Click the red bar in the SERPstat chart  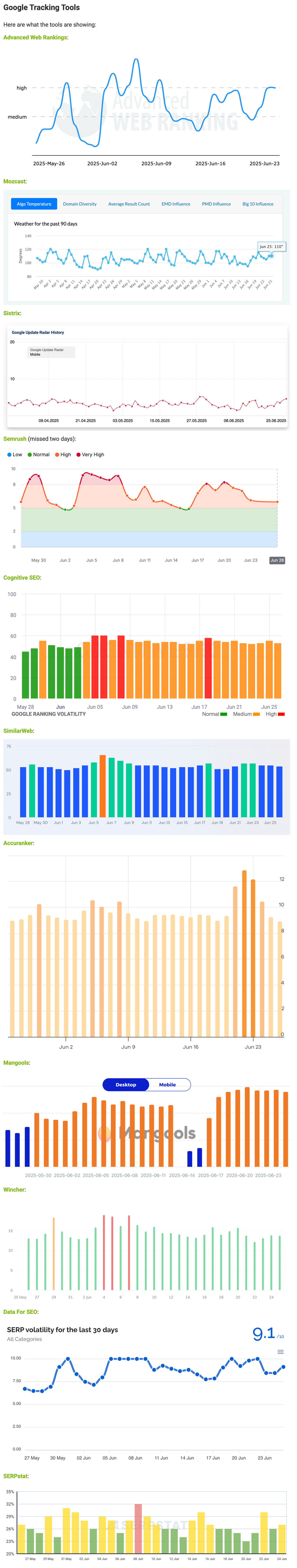point(138,1528)
